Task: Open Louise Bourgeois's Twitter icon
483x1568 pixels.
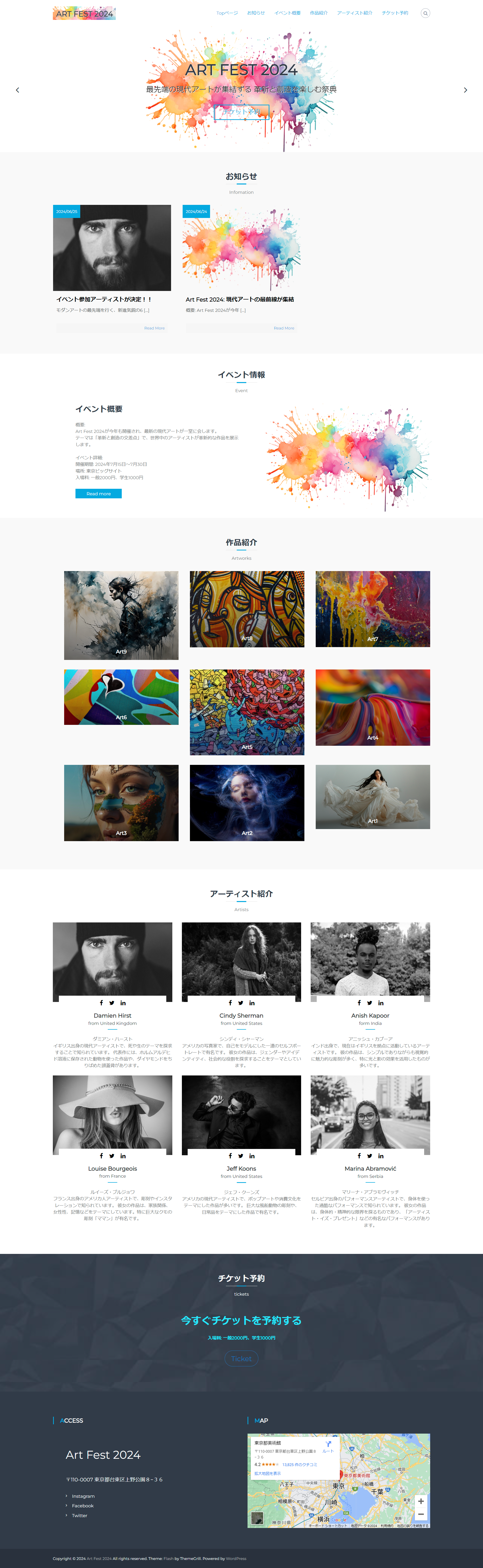Action: (x=112, y=1155)
